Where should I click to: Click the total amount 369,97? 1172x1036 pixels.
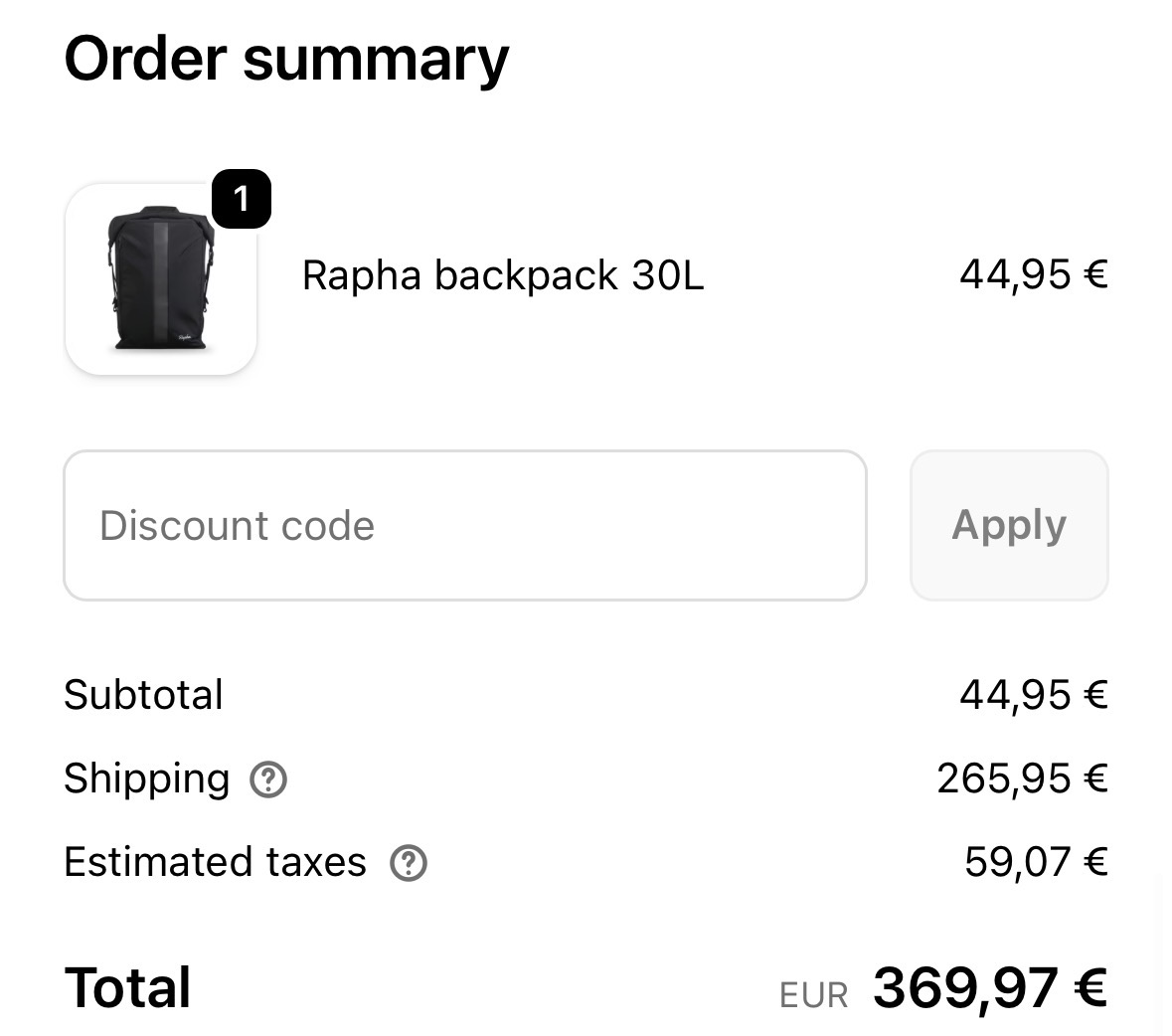[x=964, y=988]
